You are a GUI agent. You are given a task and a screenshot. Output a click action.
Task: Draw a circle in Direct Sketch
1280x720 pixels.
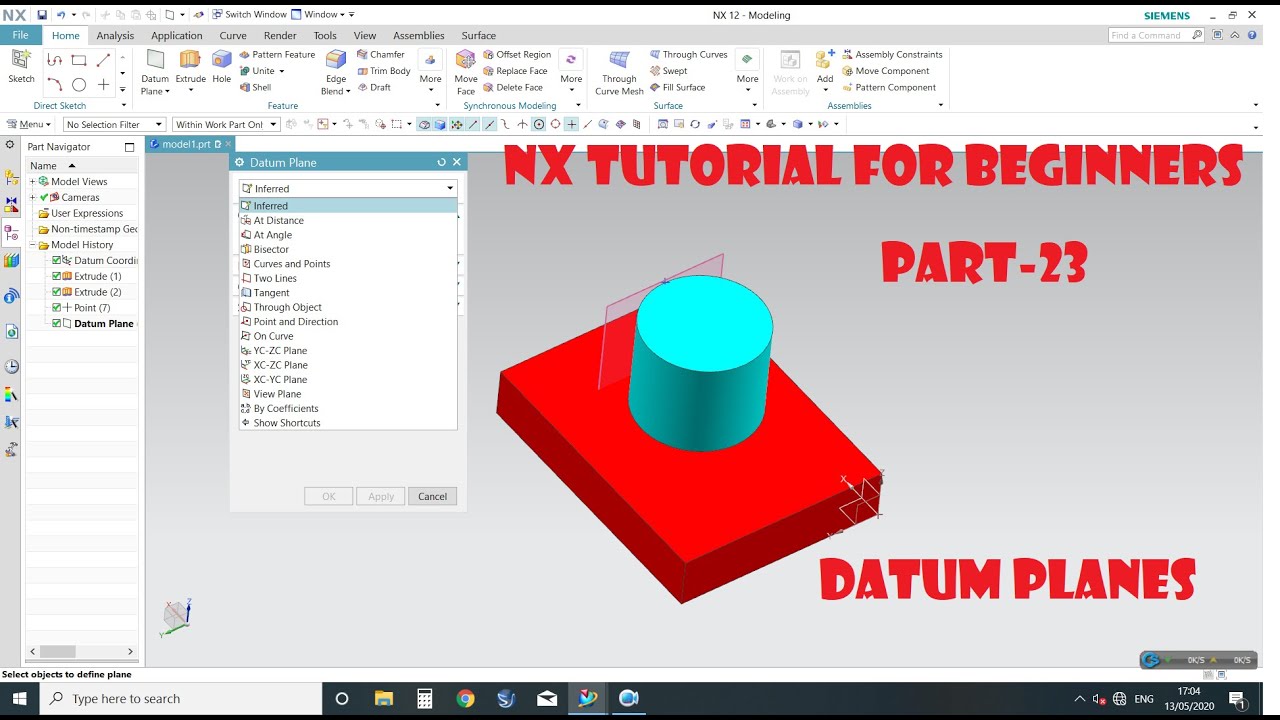pos(79,85)
